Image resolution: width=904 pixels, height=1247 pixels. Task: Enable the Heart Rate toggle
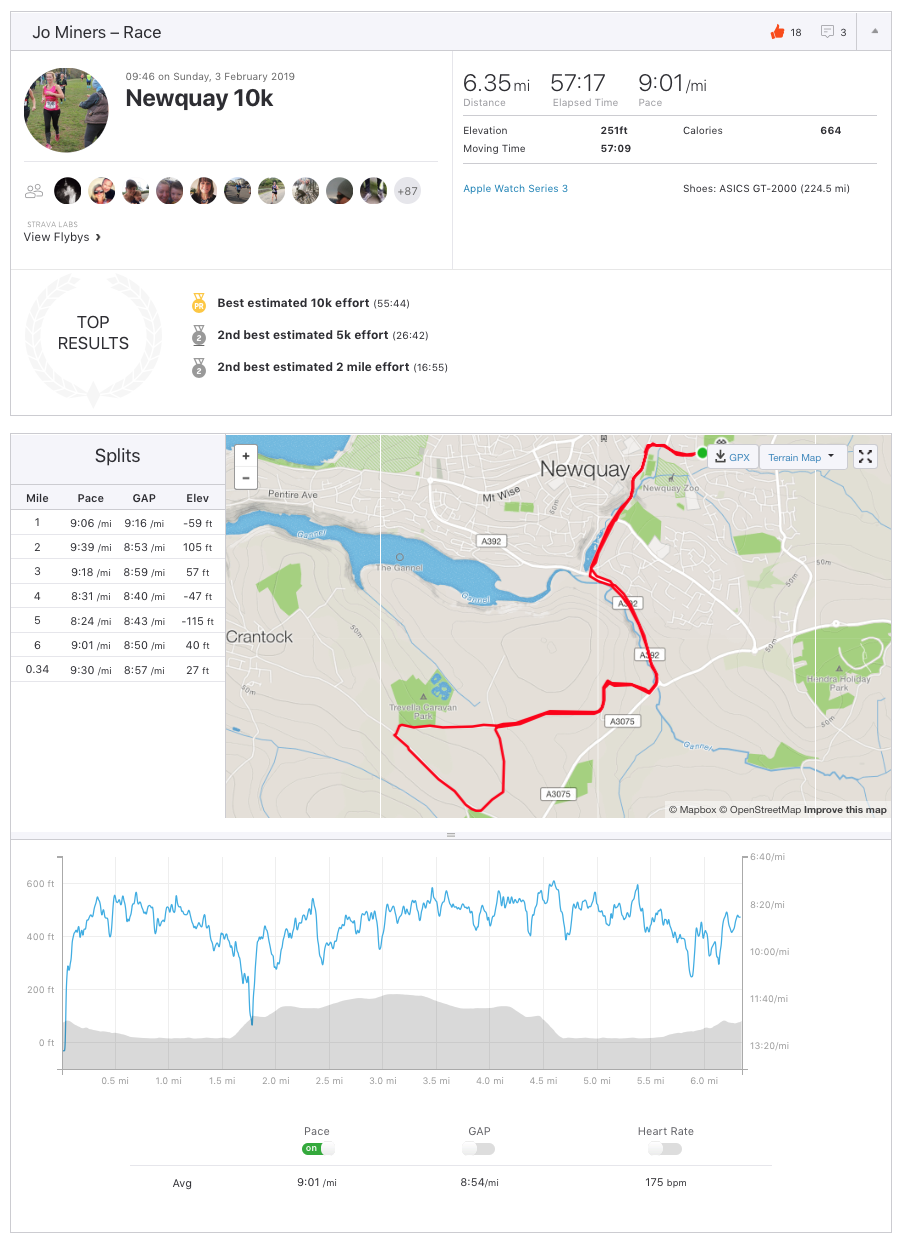tap(665, 1149)
